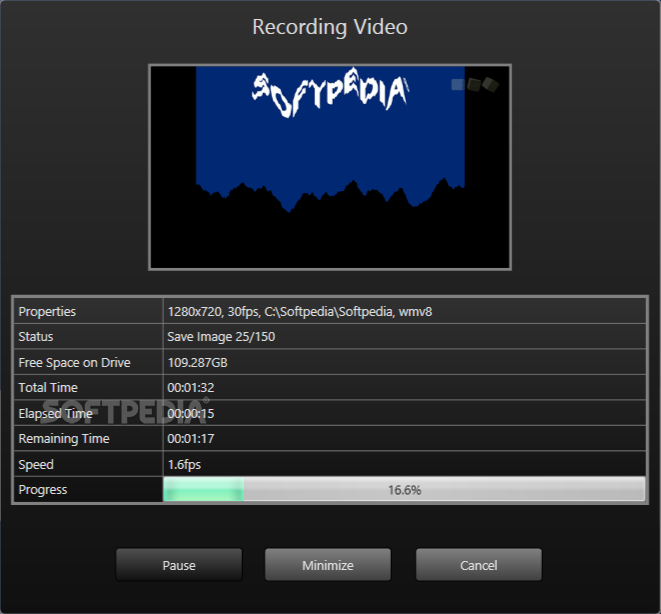Pause the video recording
The height and width of the screenshot is (614, 661).
(179, 565)
